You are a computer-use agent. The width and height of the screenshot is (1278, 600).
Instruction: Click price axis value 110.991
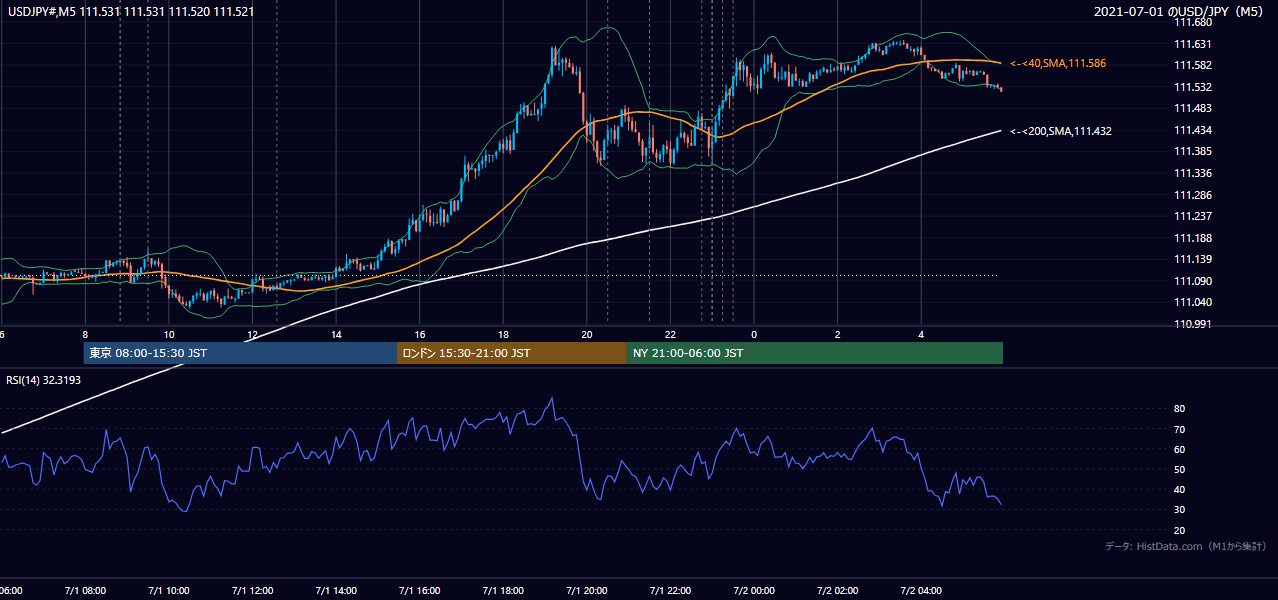point(1194,324)
